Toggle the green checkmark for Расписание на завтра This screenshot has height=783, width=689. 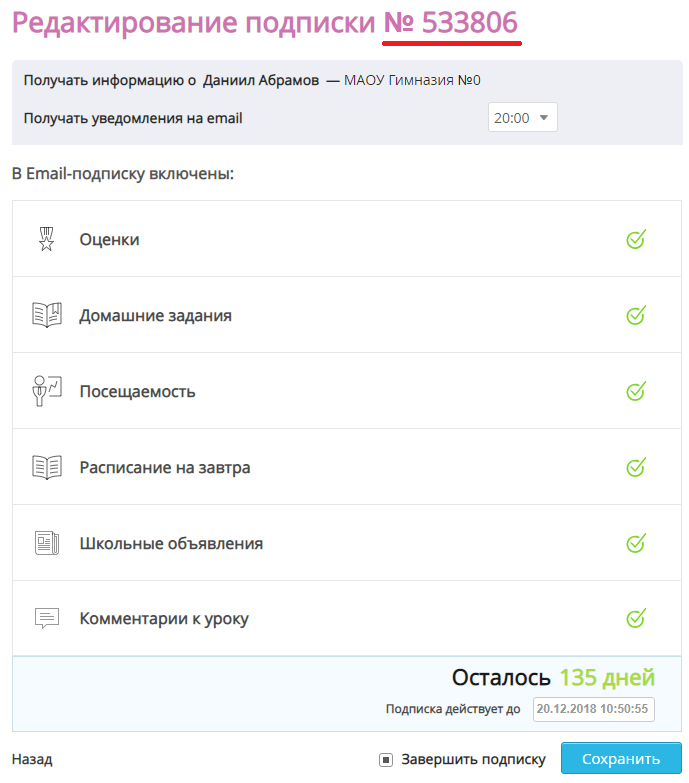(636, 467)
